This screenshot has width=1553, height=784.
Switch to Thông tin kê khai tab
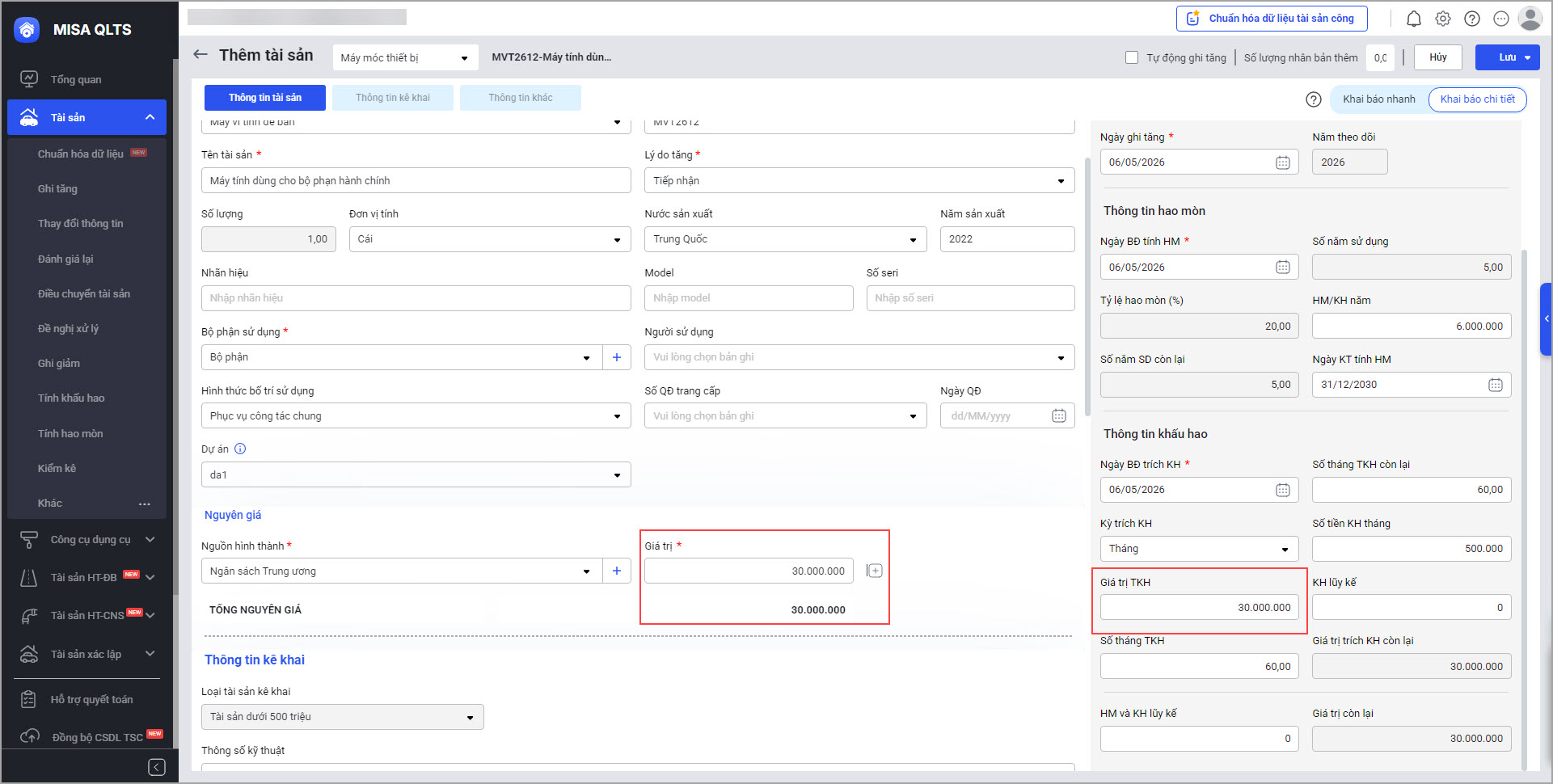point(393,98)
